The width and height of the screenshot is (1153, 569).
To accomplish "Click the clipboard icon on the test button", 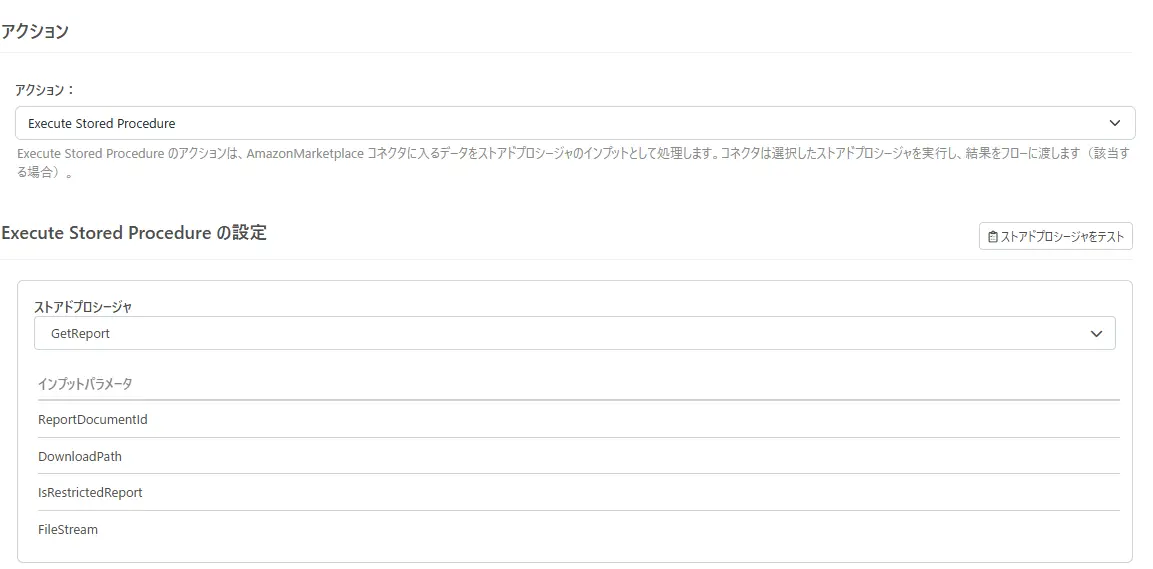I will (x=992, y=237).
